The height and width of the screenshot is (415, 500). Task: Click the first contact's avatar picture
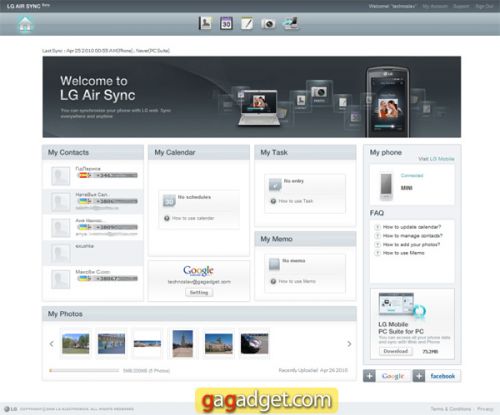61,176
